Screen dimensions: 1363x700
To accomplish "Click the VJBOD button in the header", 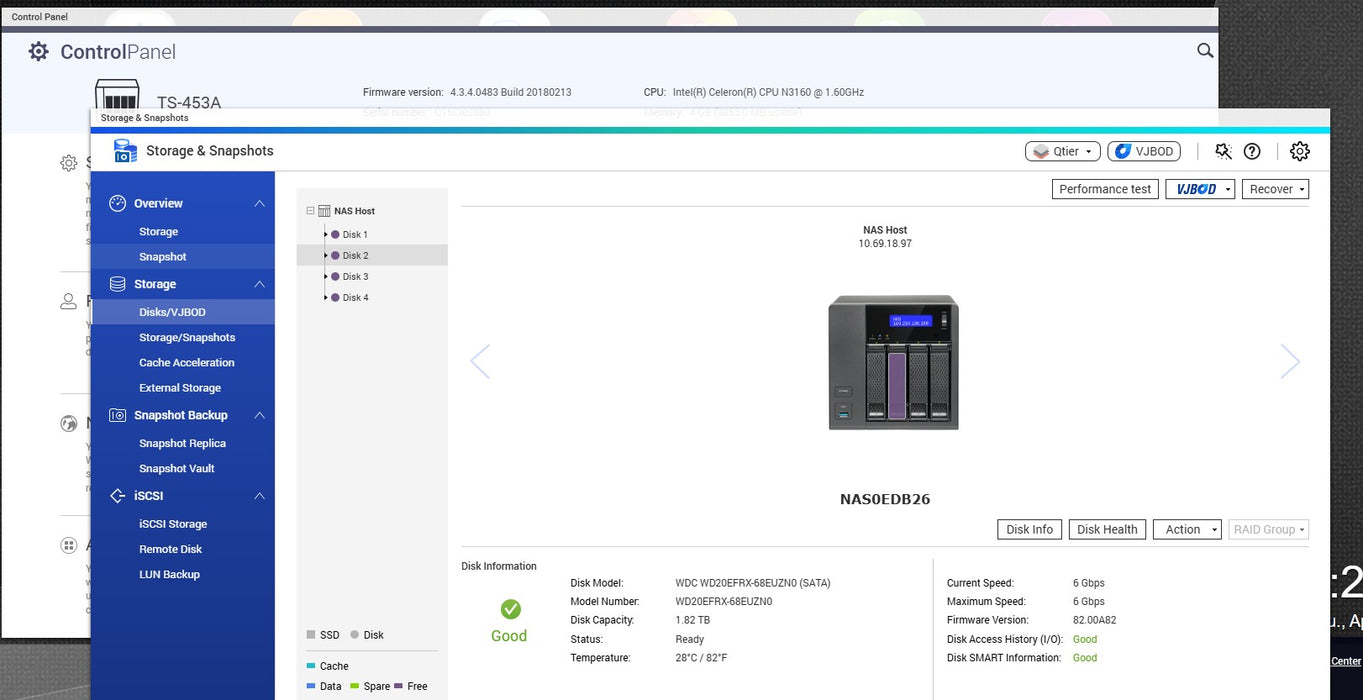I will [1144, 151].
